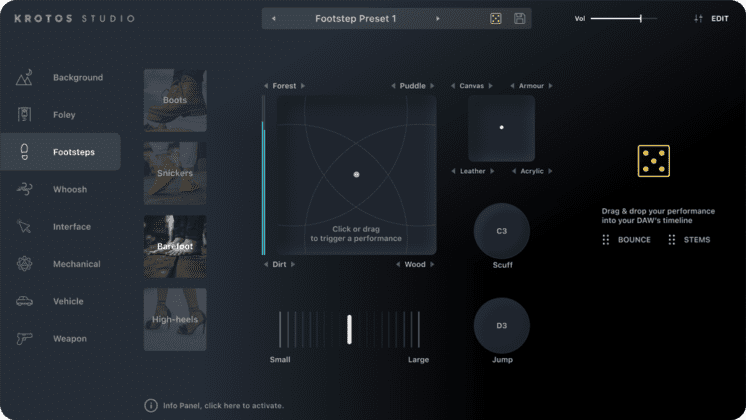The image size is (746, 420).
Task: Open the EDIT settings panel
Action: [x=711, y=19]
